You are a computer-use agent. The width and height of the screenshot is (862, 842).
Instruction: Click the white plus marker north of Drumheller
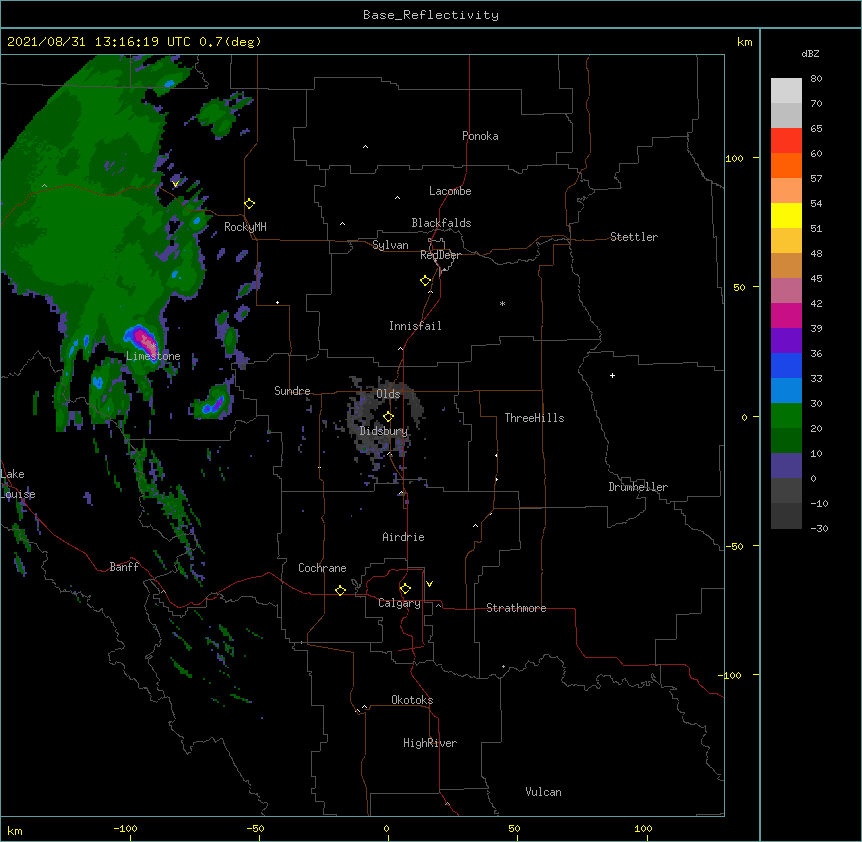point(612,375)
